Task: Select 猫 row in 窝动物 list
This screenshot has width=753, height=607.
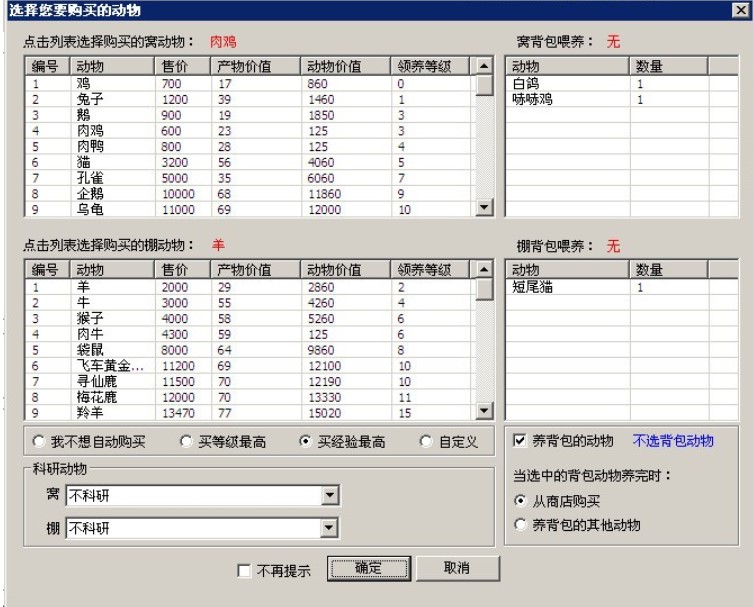Action: tap(250, 162)
